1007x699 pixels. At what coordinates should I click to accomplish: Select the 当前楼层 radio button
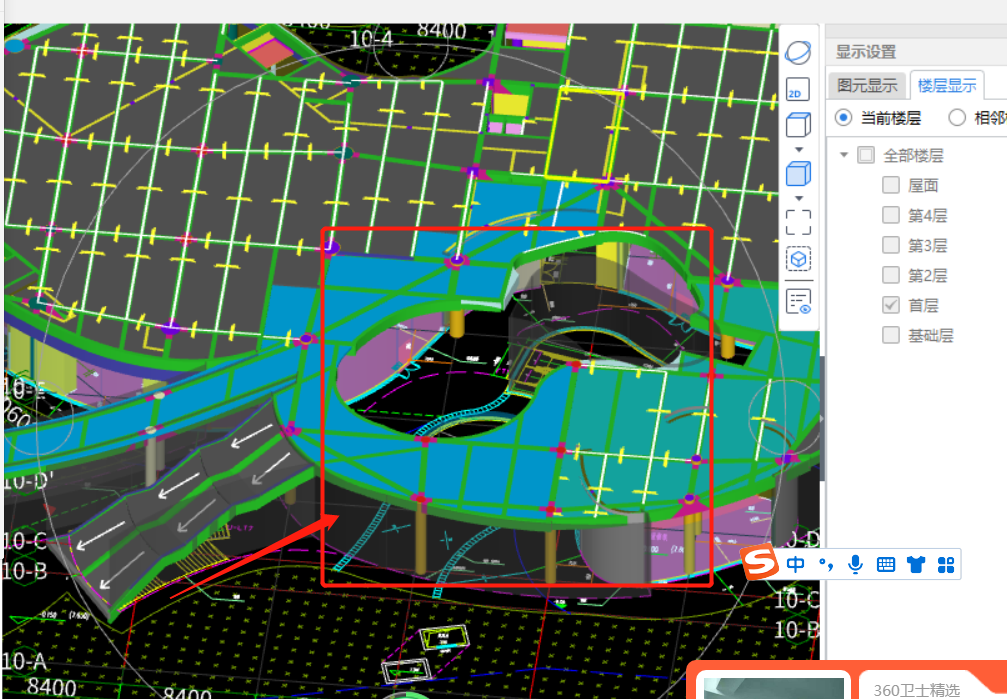pyautogui.click(x=843, y=118)
